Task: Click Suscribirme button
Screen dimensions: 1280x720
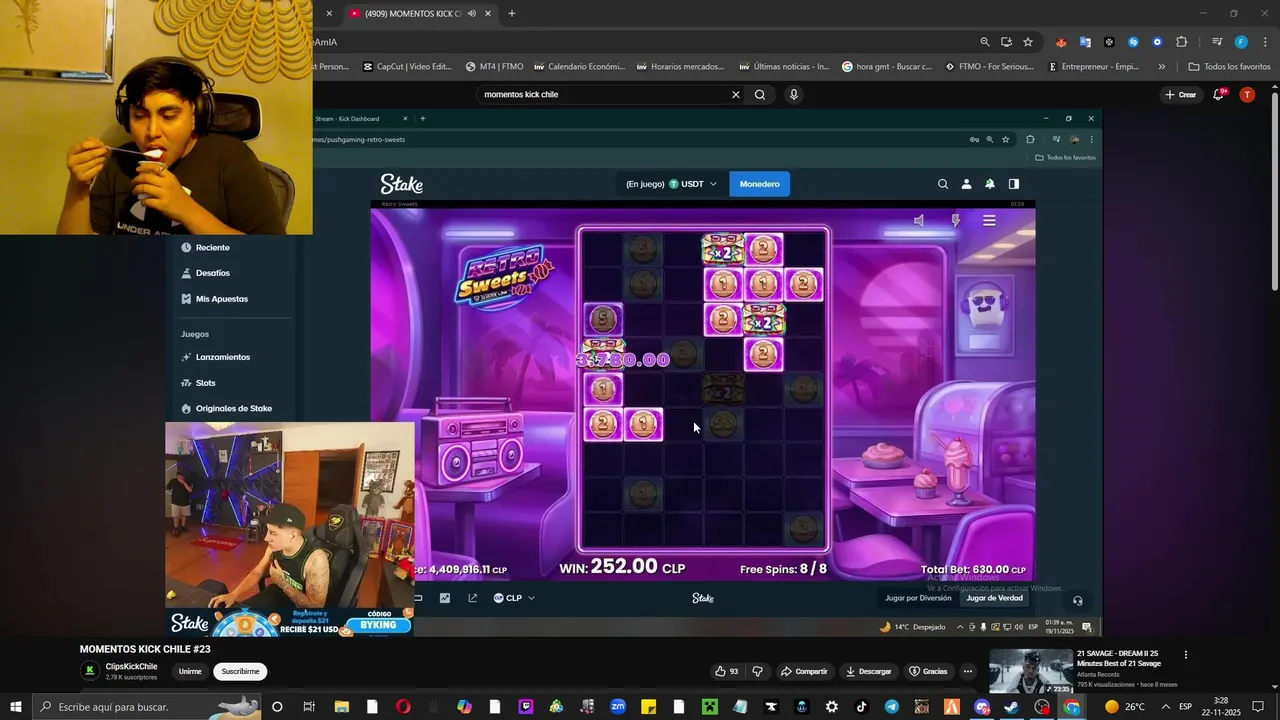Action: click(x=240, y=671)
